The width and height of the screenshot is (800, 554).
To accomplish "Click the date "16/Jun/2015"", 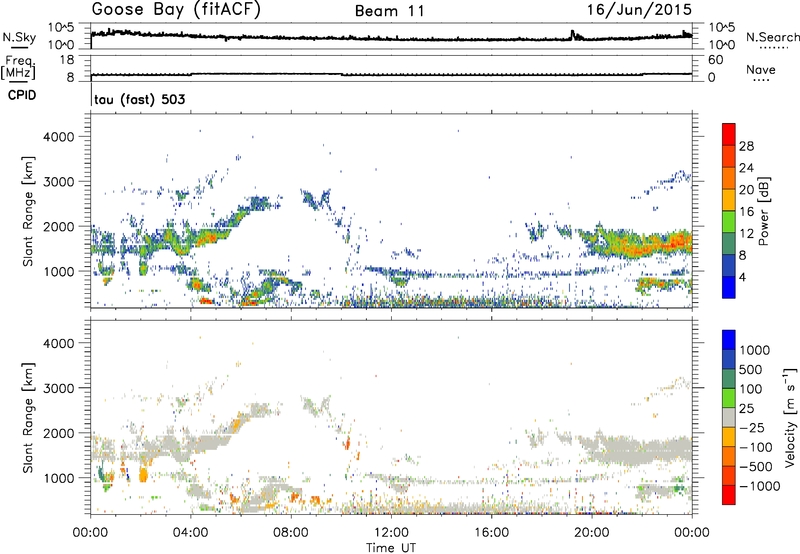I will tap(639, 10).
